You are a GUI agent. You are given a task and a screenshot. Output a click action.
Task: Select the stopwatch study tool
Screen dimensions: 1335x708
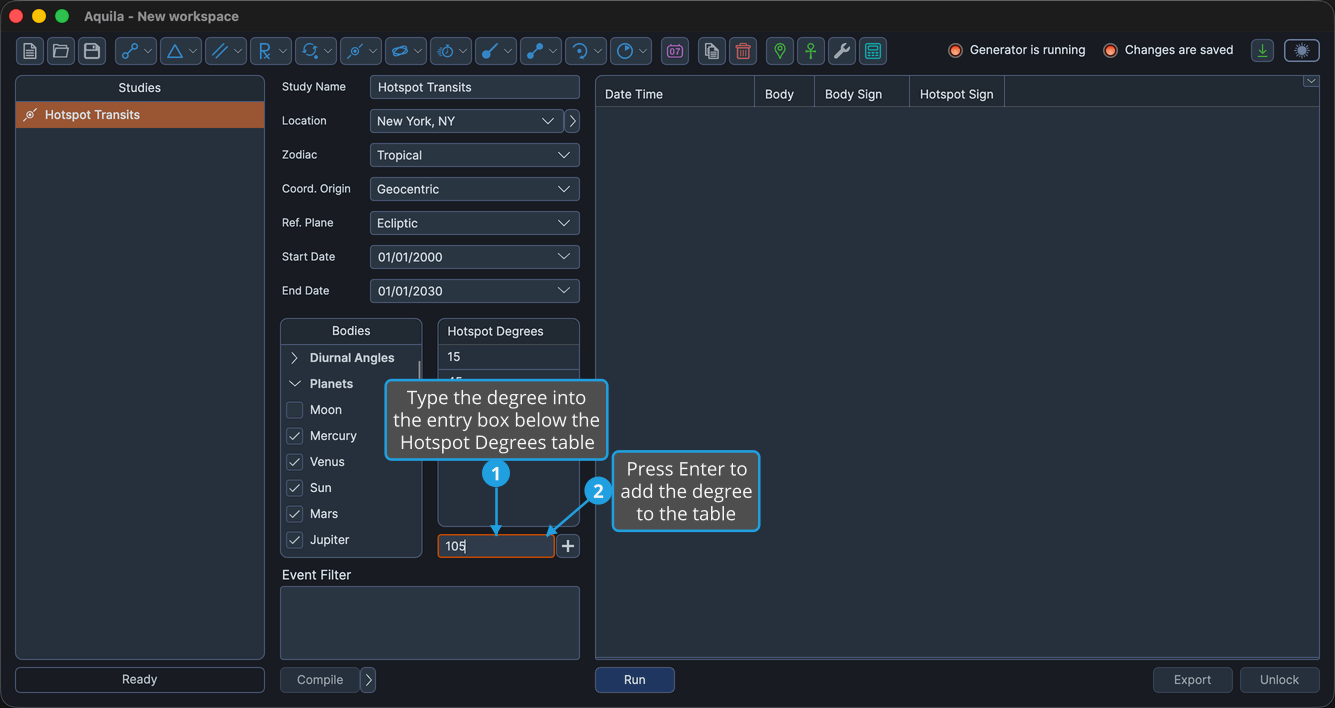(x=450, y=51)
